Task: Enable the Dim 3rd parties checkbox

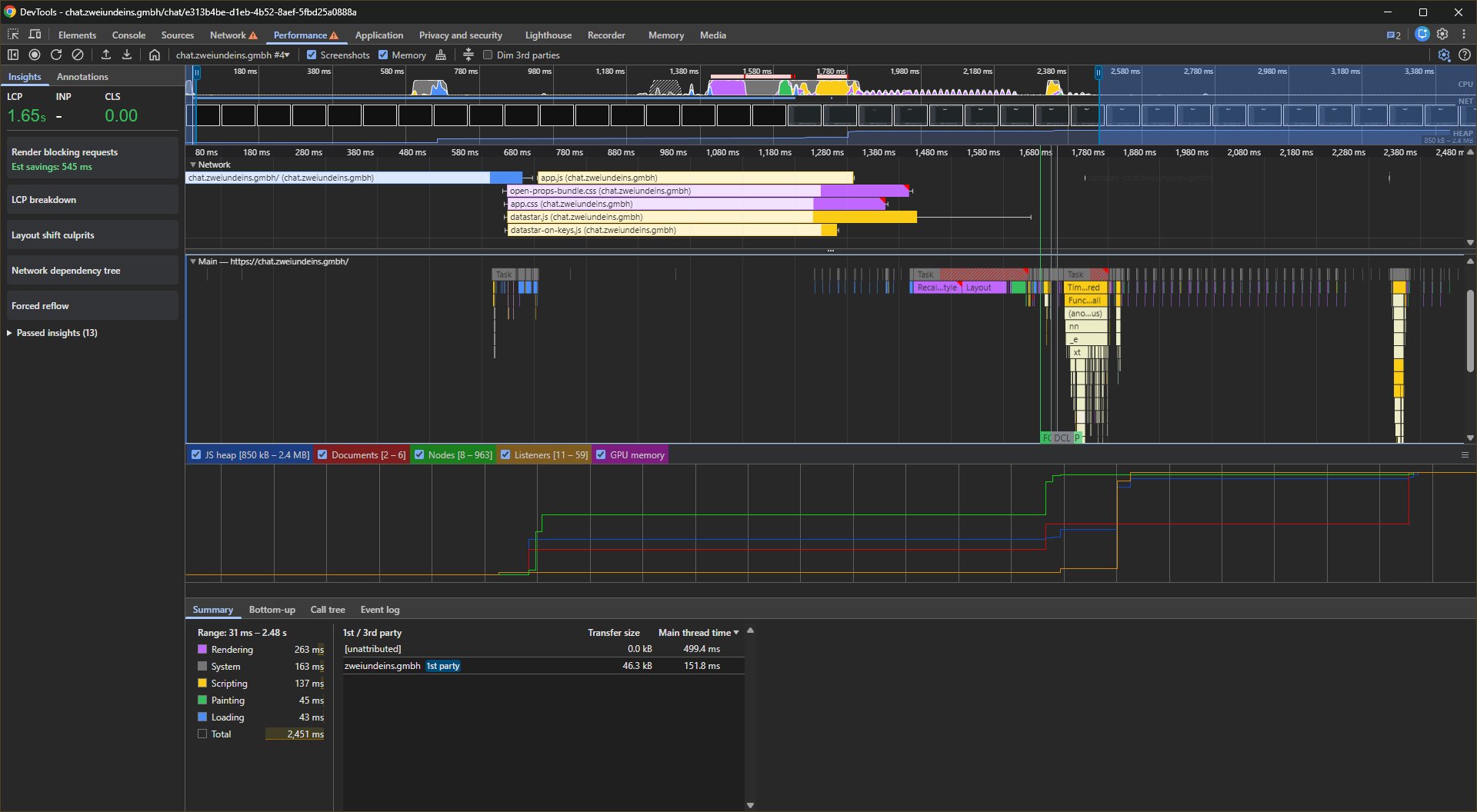Action: [488, 55]
